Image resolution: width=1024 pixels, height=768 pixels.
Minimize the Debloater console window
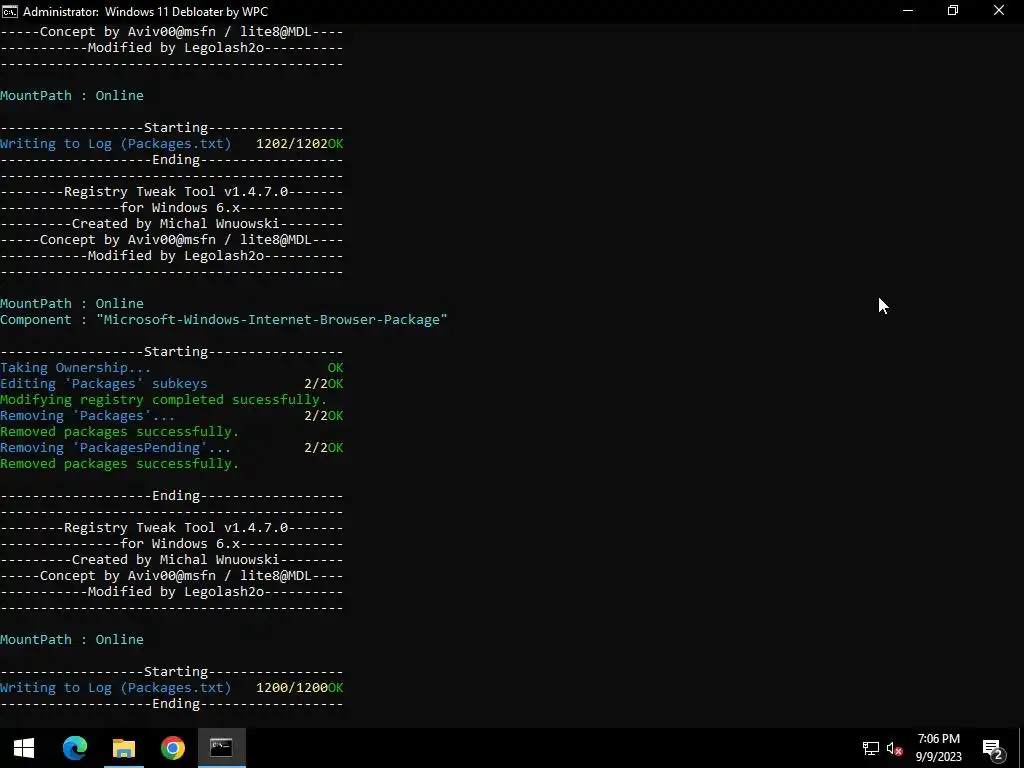[x=907, y=11]
